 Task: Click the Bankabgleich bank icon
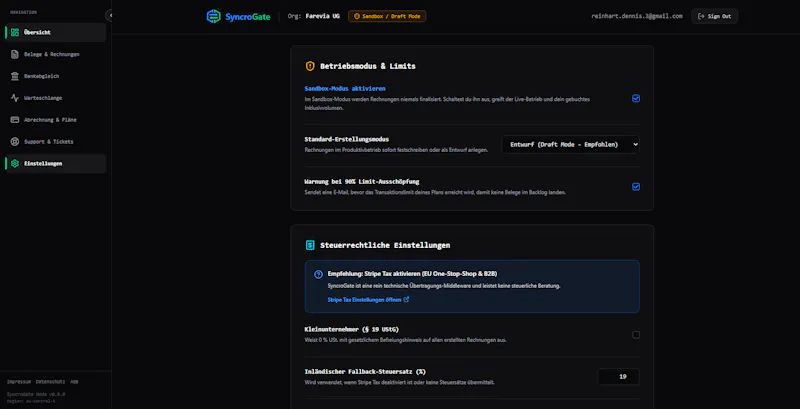[15, 76]
